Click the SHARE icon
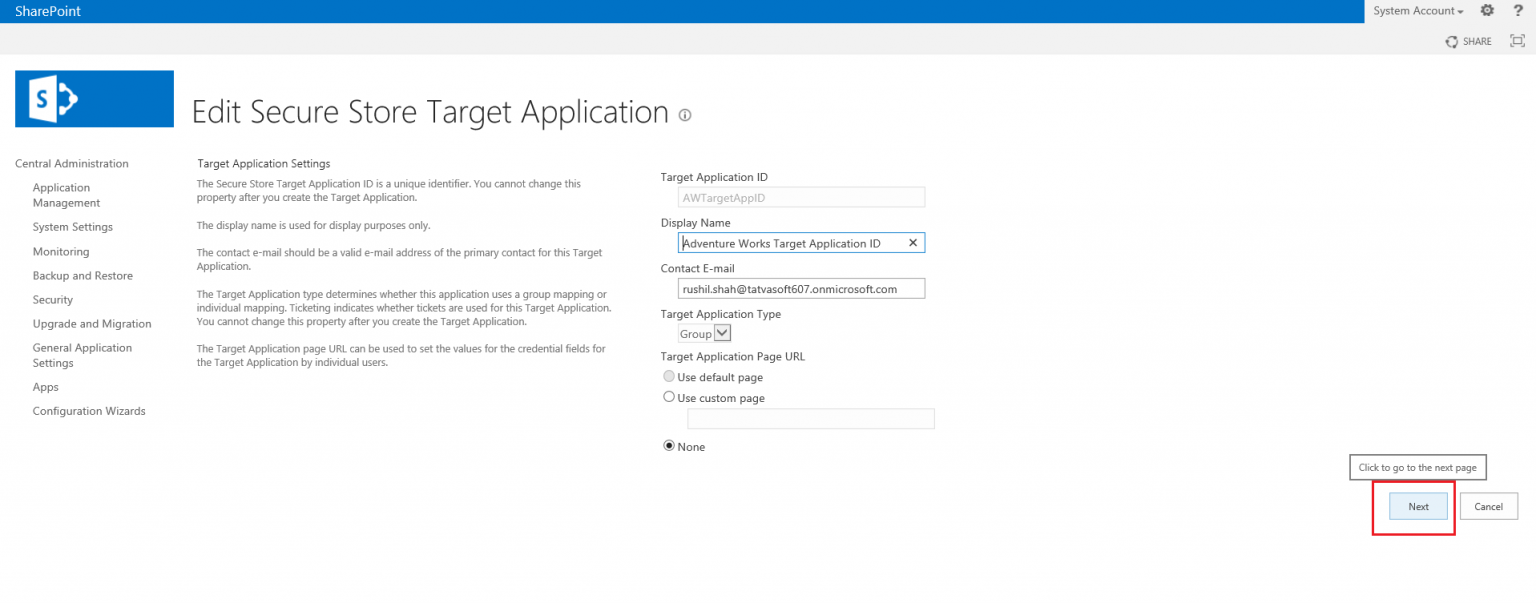The height and width of the screenshot is (603, 1536). 1468,41
